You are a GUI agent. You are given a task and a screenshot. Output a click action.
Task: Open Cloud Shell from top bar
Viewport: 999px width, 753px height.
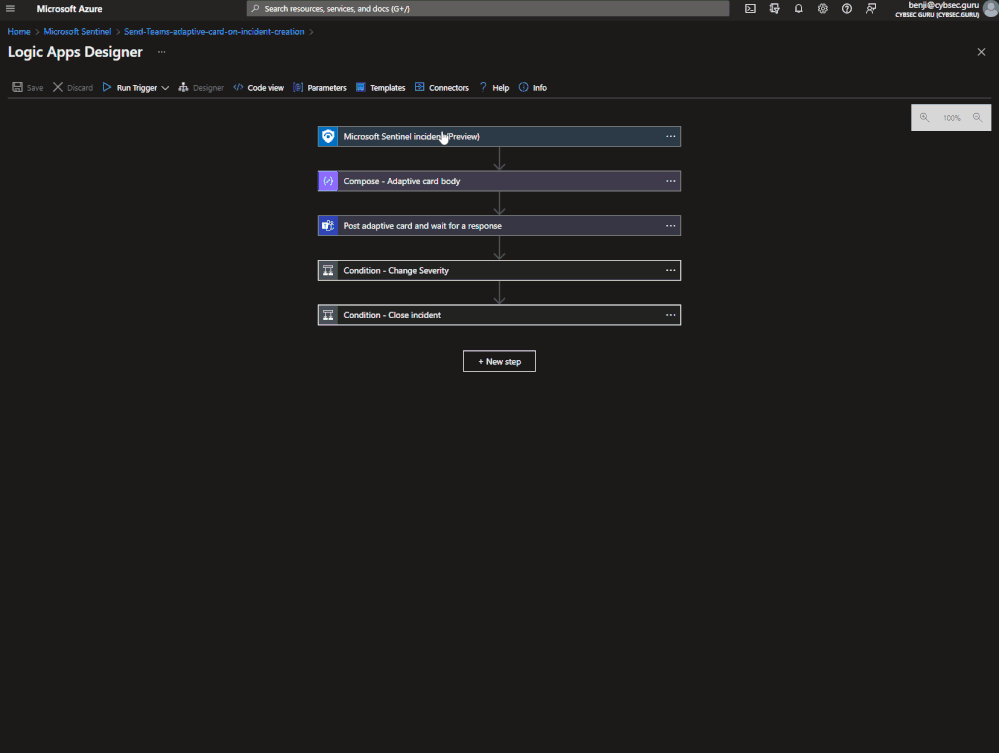[x=750, y=9]
